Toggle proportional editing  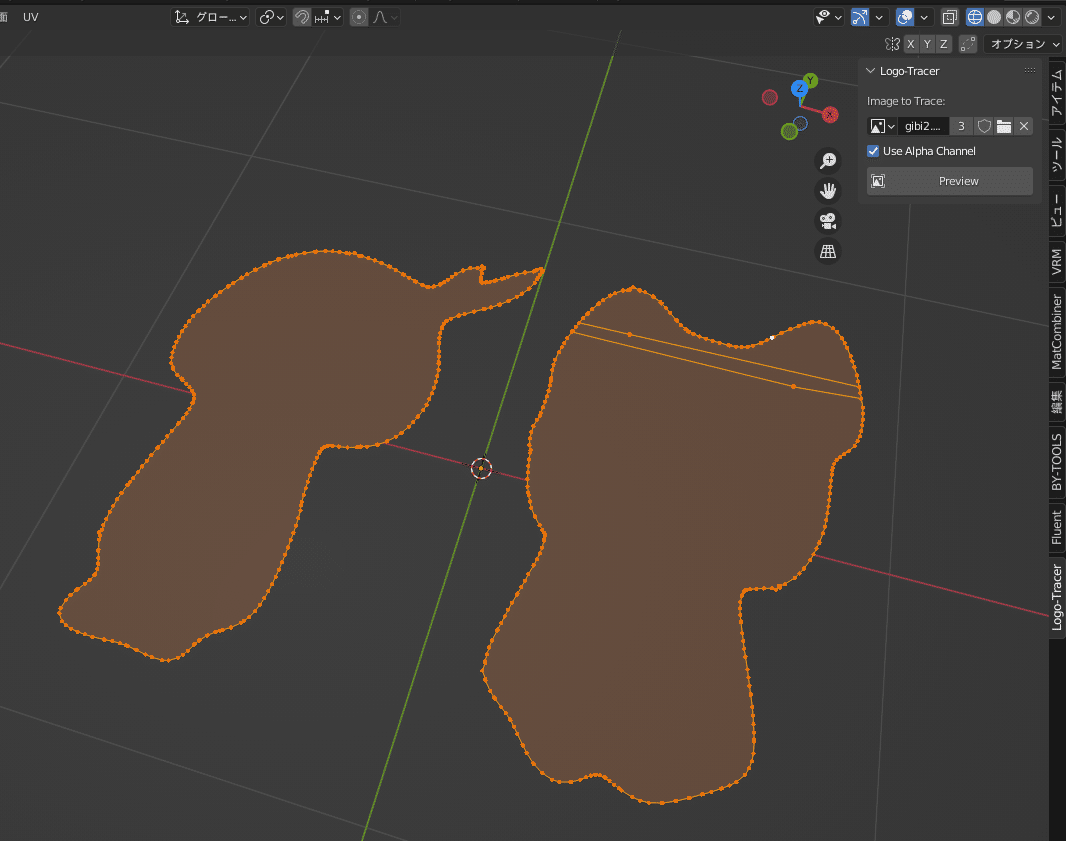(x=359, y=17)
